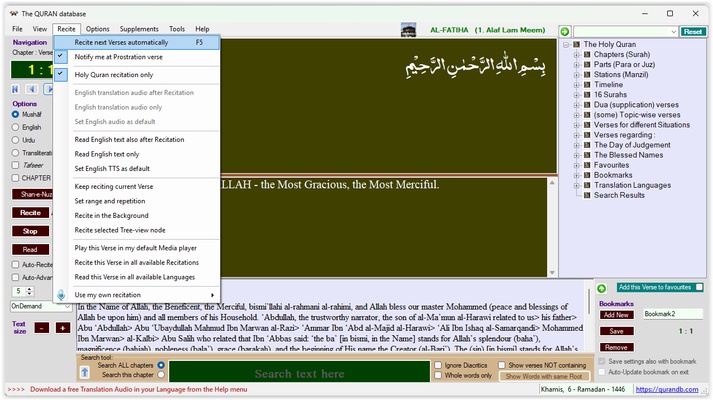Click the blue up-arrow icon in the Search tool

(x=85, y=373)
